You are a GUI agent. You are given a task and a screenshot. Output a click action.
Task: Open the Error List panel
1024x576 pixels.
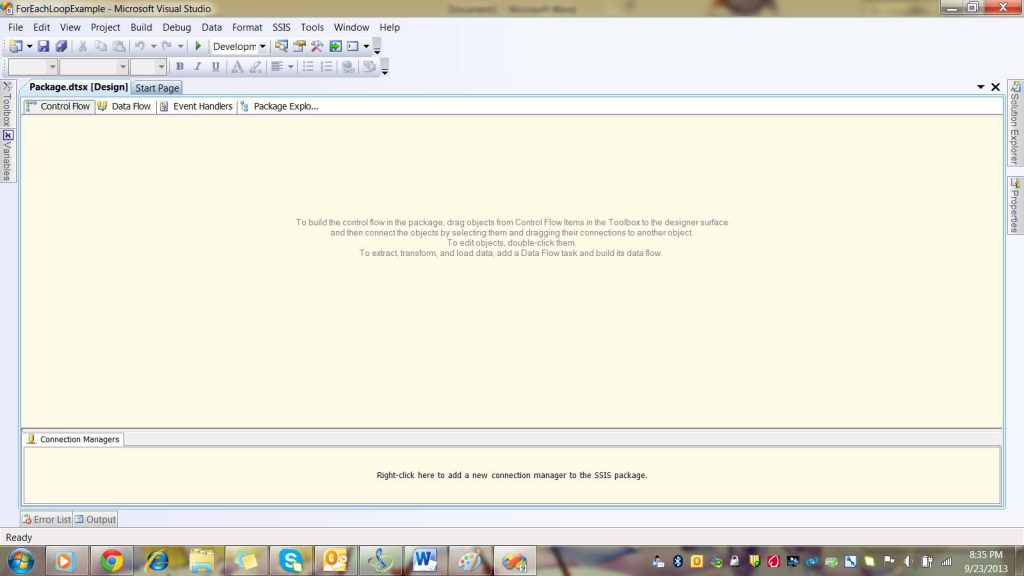click(x=47, y=519)
